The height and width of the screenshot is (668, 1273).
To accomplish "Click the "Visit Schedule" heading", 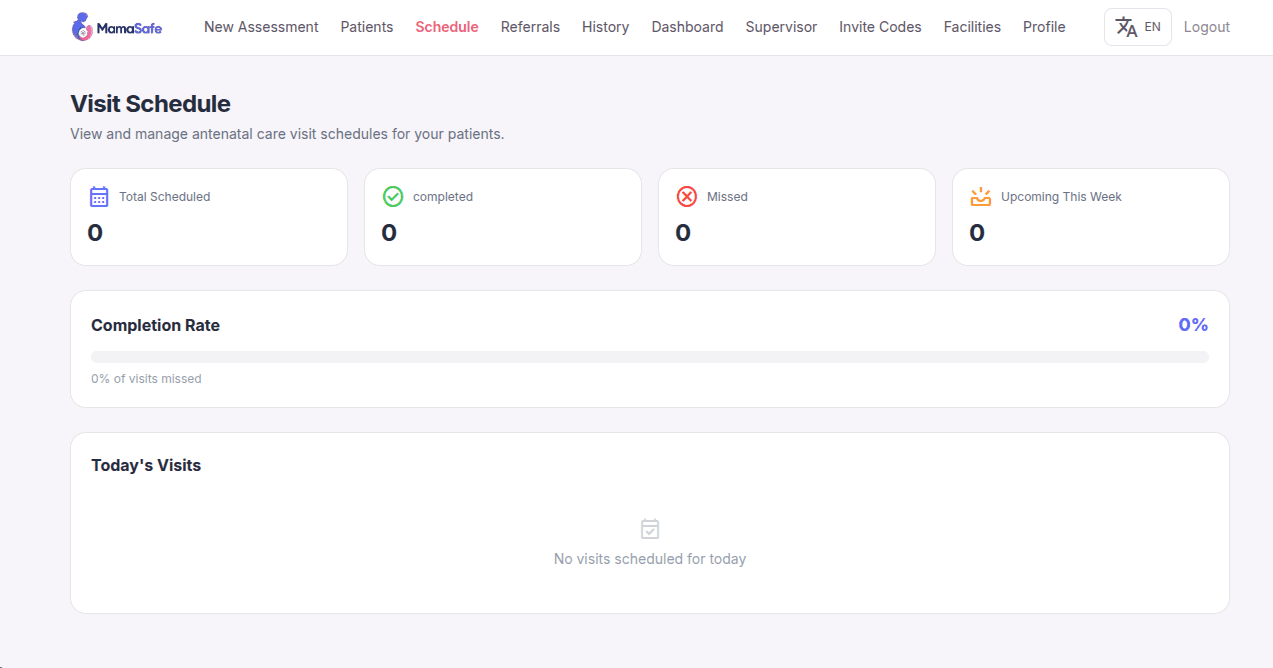I will [x=150, y=104].
